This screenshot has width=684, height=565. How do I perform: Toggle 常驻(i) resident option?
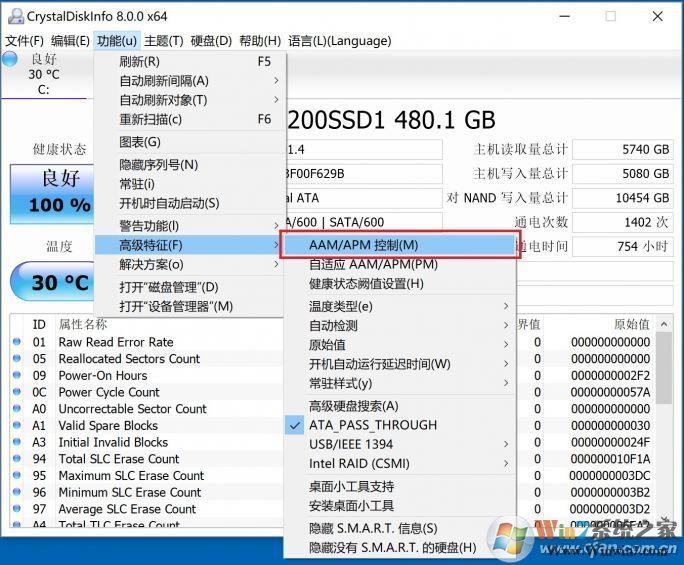coord(190,184)
